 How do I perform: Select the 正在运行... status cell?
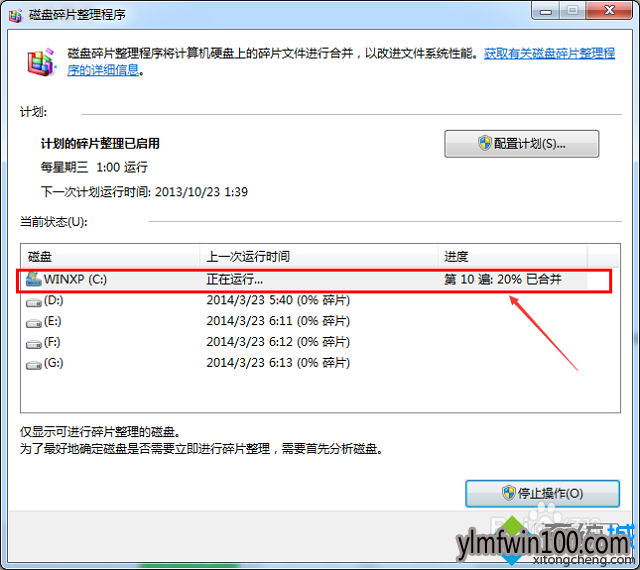pyautogui.click(x=235, y=280)
